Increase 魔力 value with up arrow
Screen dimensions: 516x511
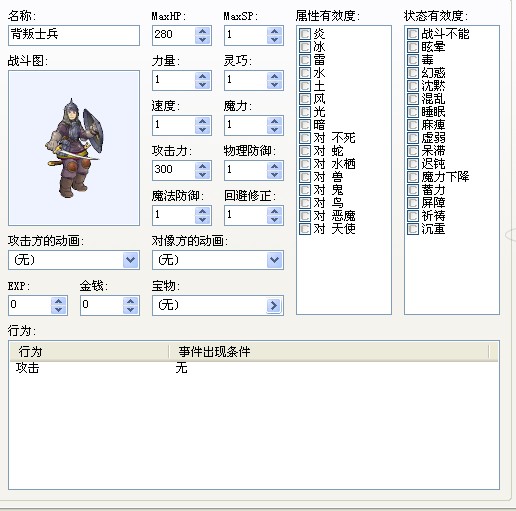pos(274,121)
